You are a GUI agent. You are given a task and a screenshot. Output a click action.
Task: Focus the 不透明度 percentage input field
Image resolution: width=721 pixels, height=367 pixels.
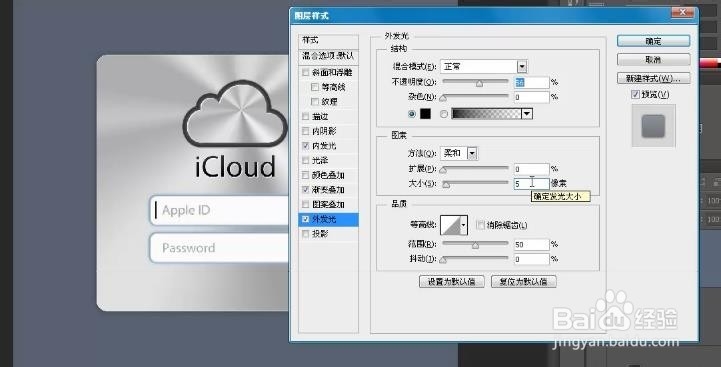point(532,82)
